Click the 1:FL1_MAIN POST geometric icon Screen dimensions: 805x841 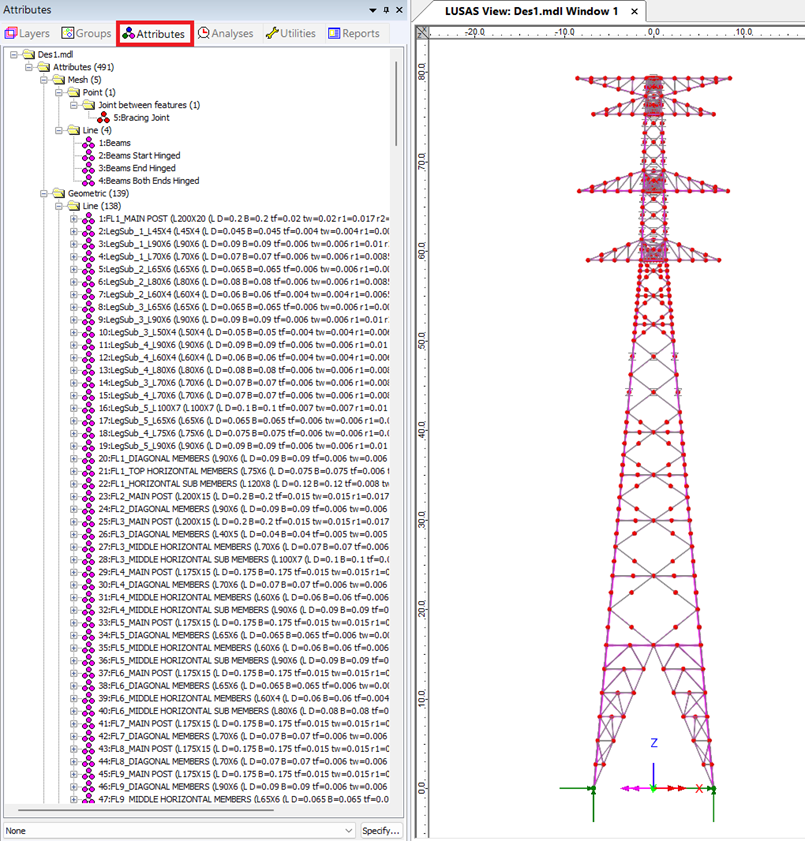pos(88,219)
